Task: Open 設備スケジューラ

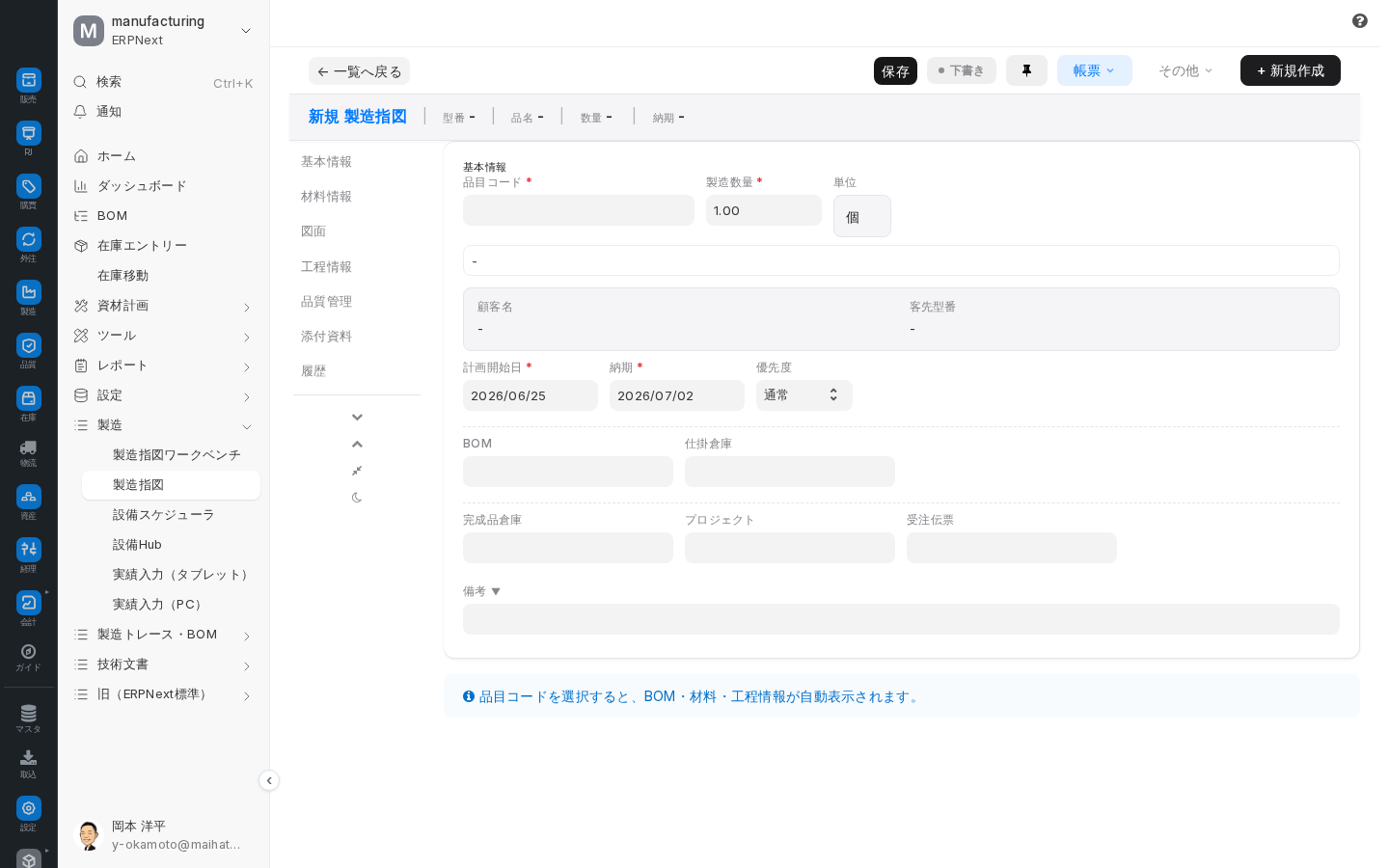Action: (171, 515)
